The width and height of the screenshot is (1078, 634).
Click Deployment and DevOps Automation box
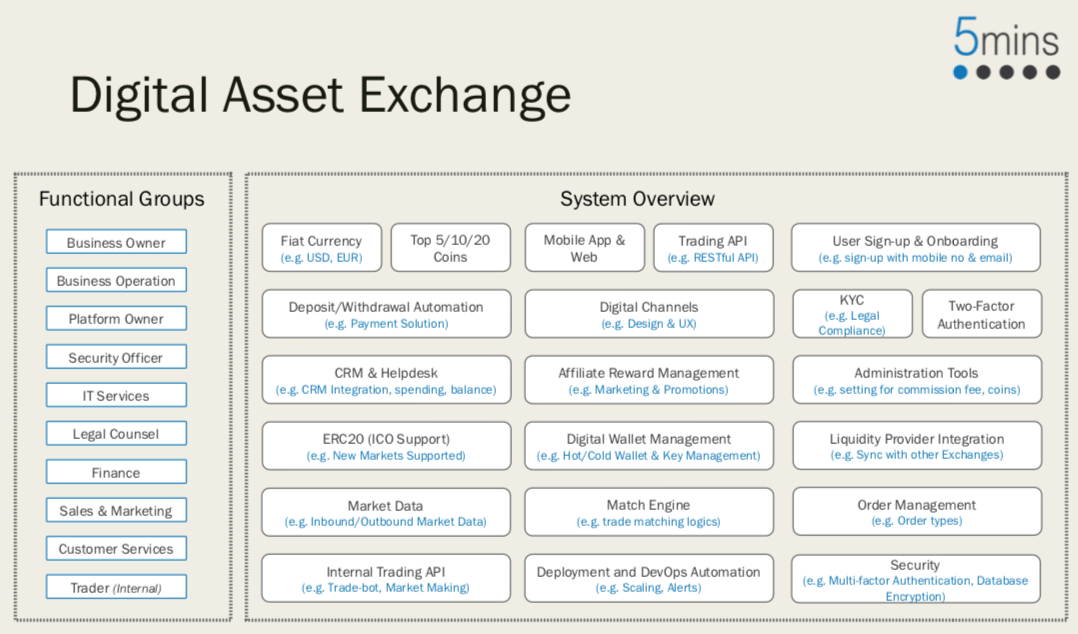tap(649, 579)
